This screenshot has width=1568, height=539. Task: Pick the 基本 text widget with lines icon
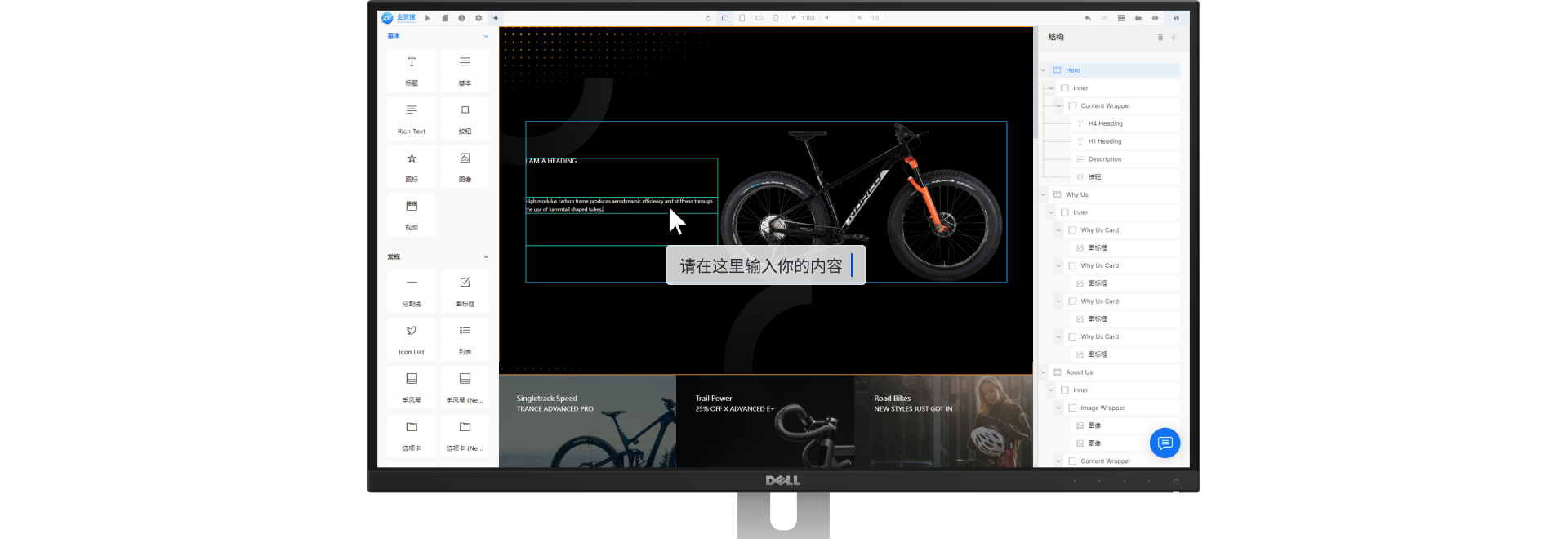[465, 70]
